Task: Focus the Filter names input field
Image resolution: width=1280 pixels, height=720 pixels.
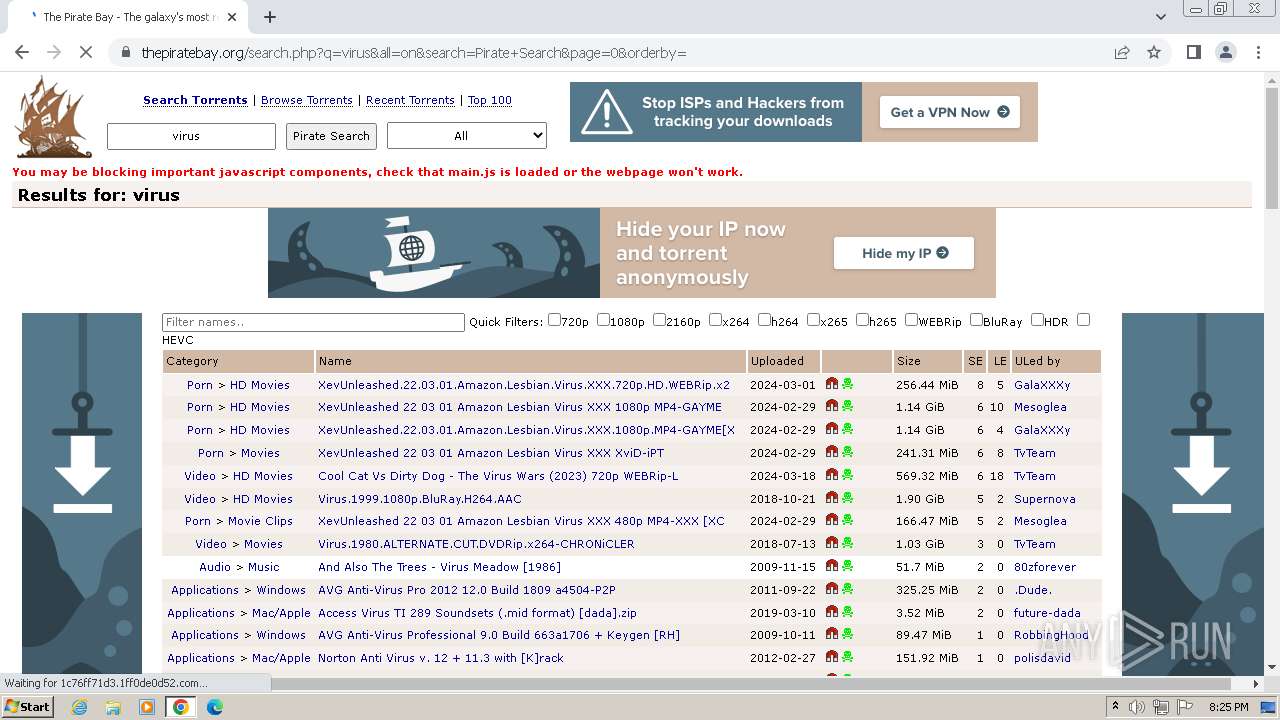Action: point(313,322)
